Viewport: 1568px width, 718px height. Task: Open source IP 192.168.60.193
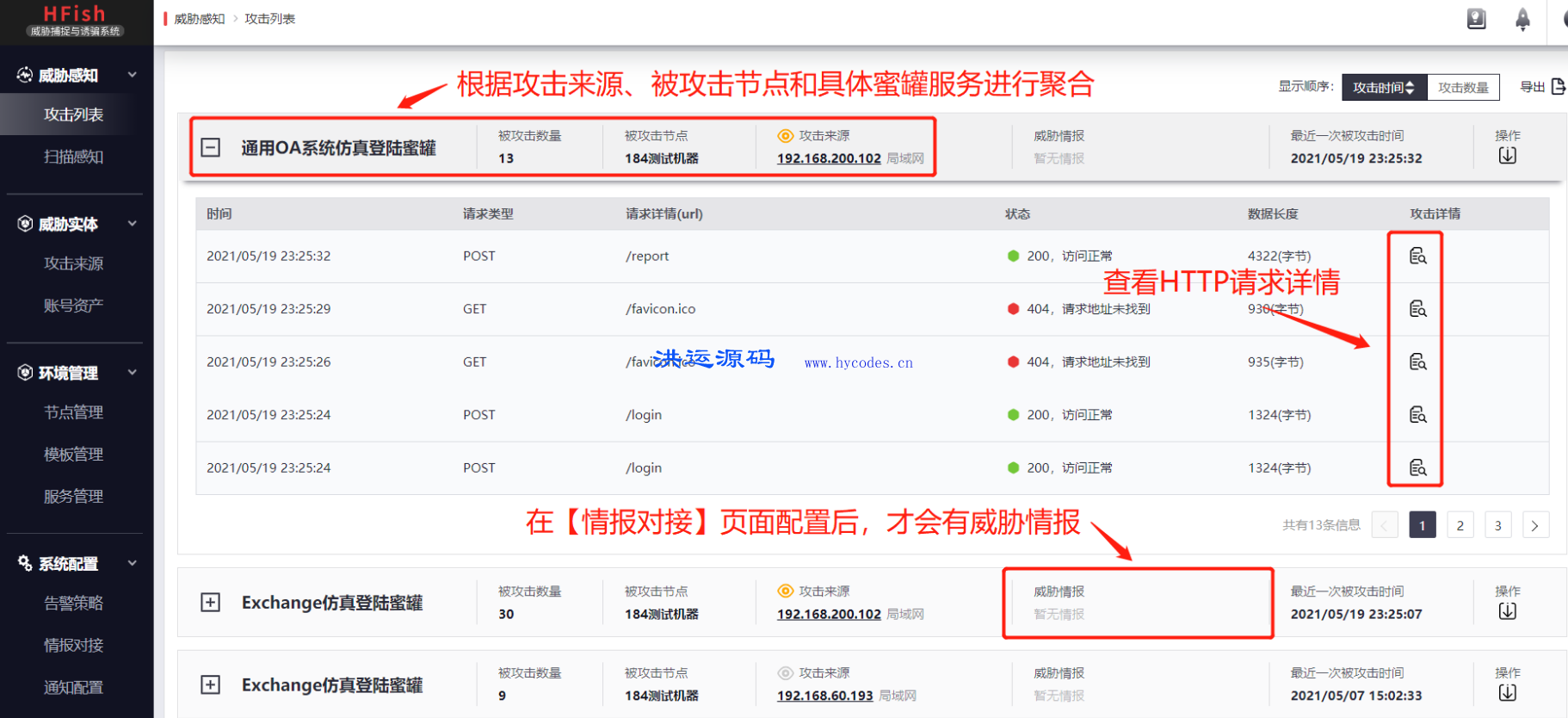tap(824, 696)
